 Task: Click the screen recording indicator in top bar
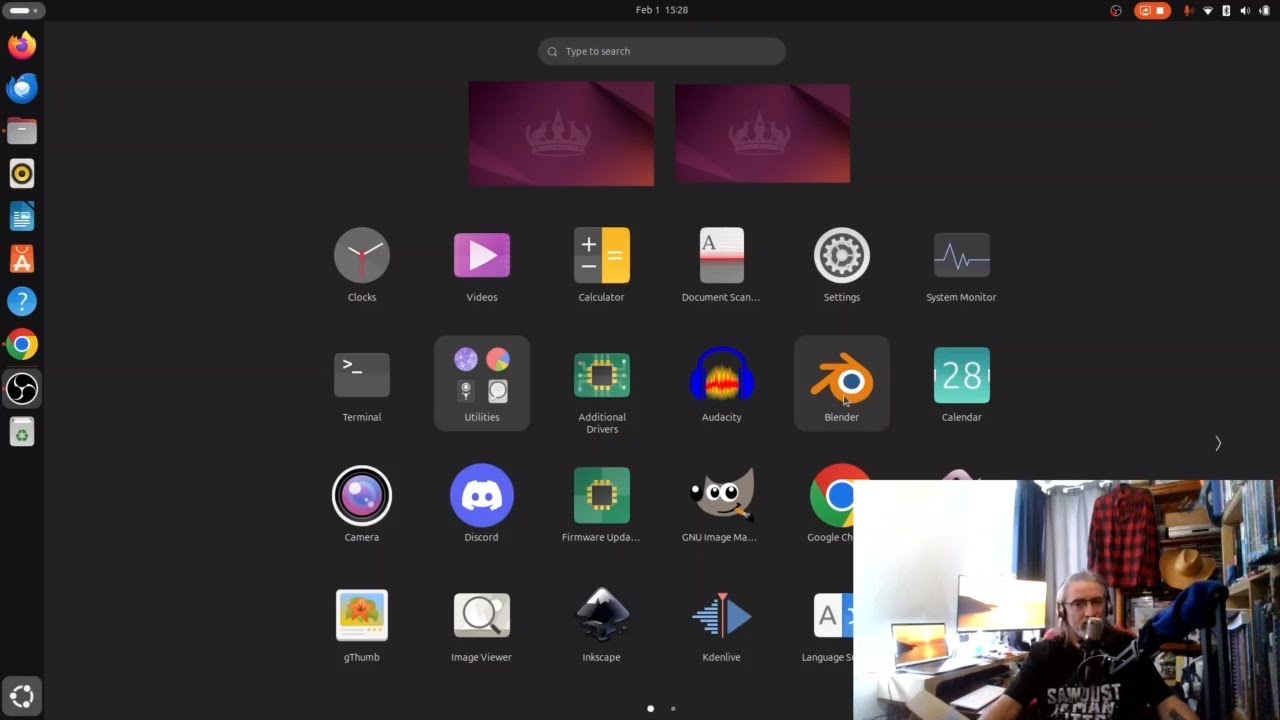coord(1152,10)
